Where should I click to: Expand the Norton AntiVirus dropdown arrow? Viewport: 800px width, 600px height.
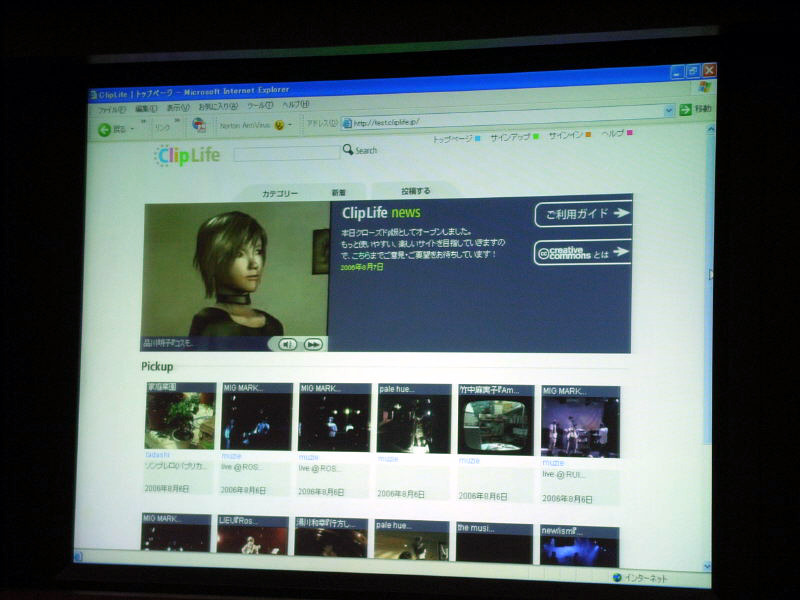click(x=291, y=126)
